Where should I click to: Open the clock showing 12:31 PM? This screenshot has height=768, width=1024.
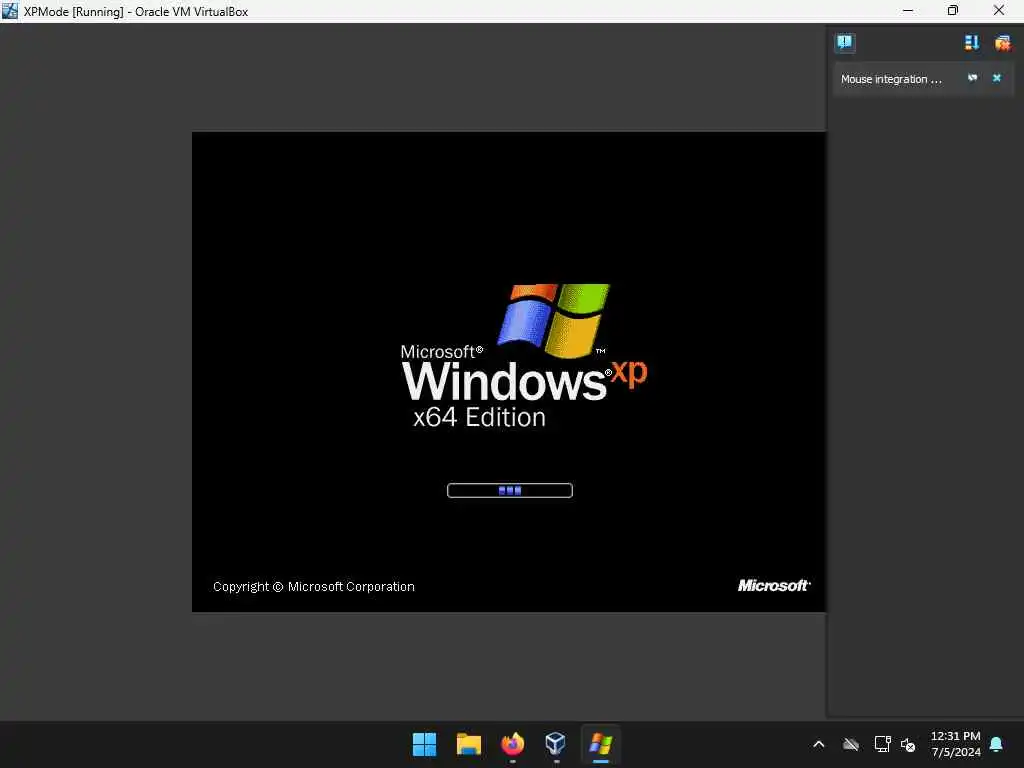[x=955, y=744]
